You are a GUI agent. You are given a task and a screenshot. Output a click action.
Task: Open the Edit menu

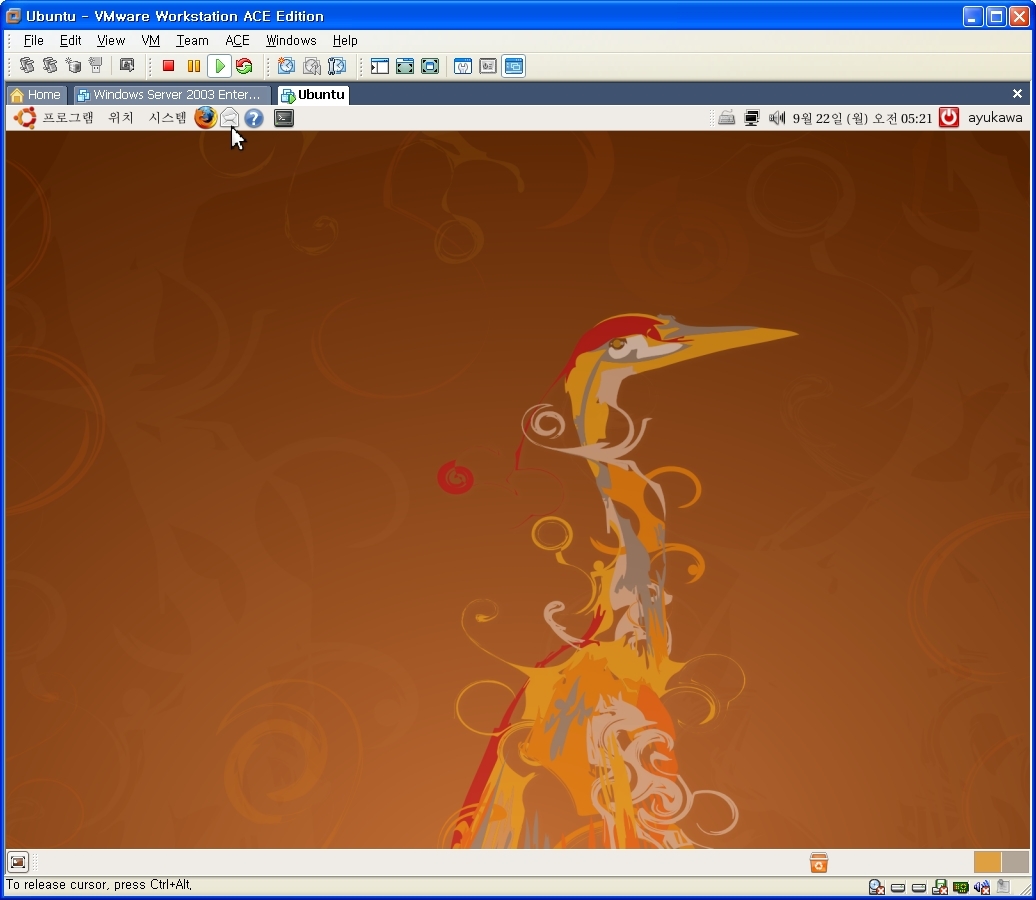coord(70,40)
